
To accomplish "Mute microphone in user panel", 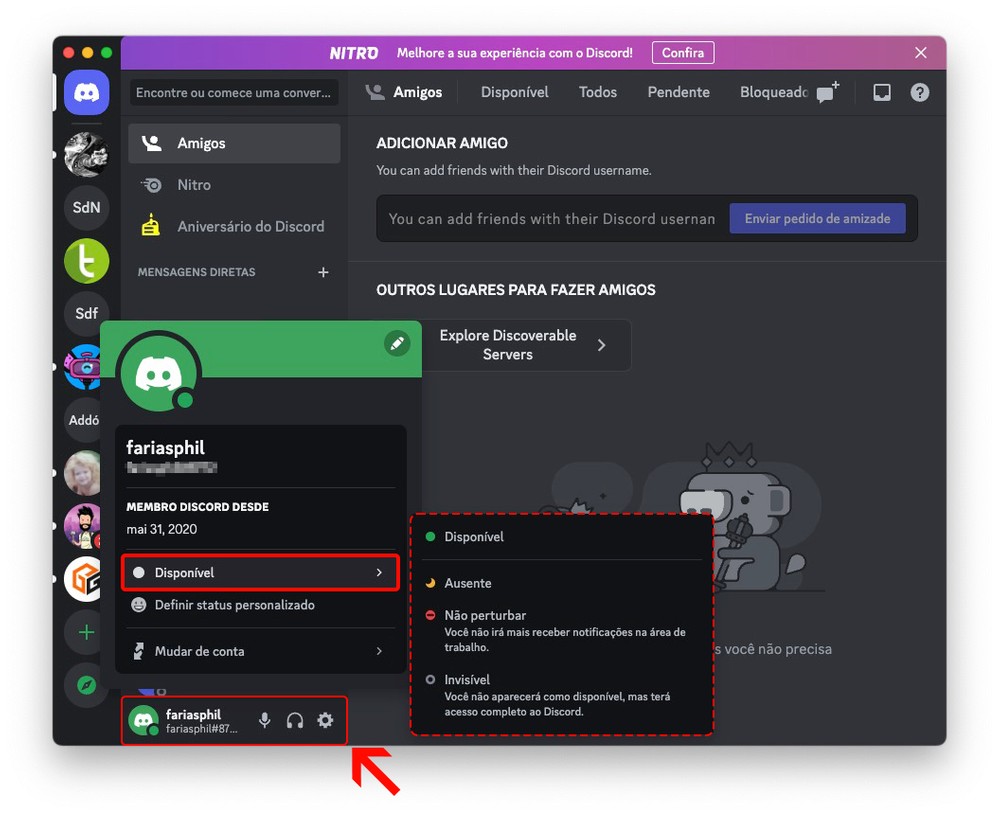I will point(265,720).
